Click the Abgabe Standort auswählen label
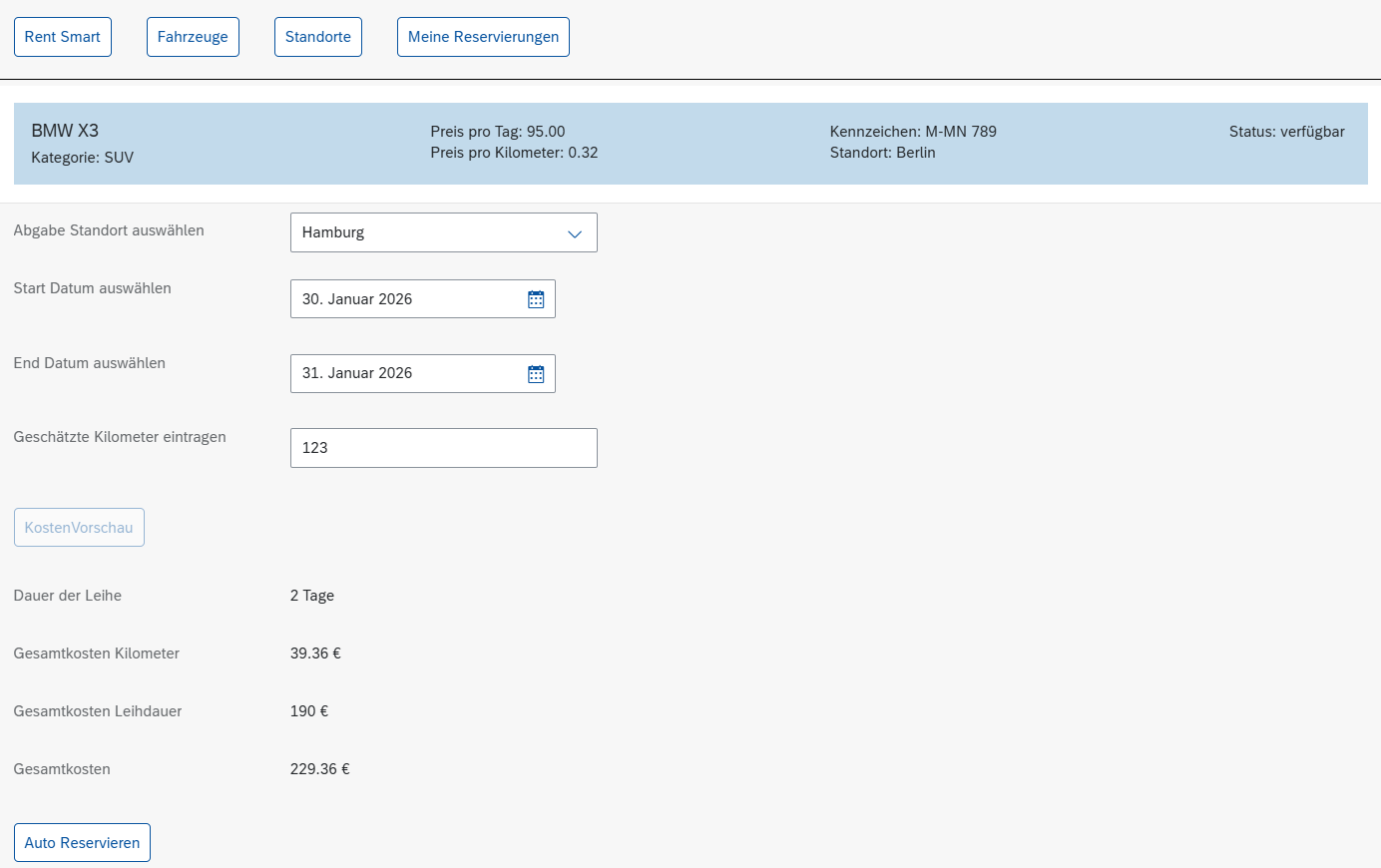The height and width of the screenshot is (868, 1381). 109,230
